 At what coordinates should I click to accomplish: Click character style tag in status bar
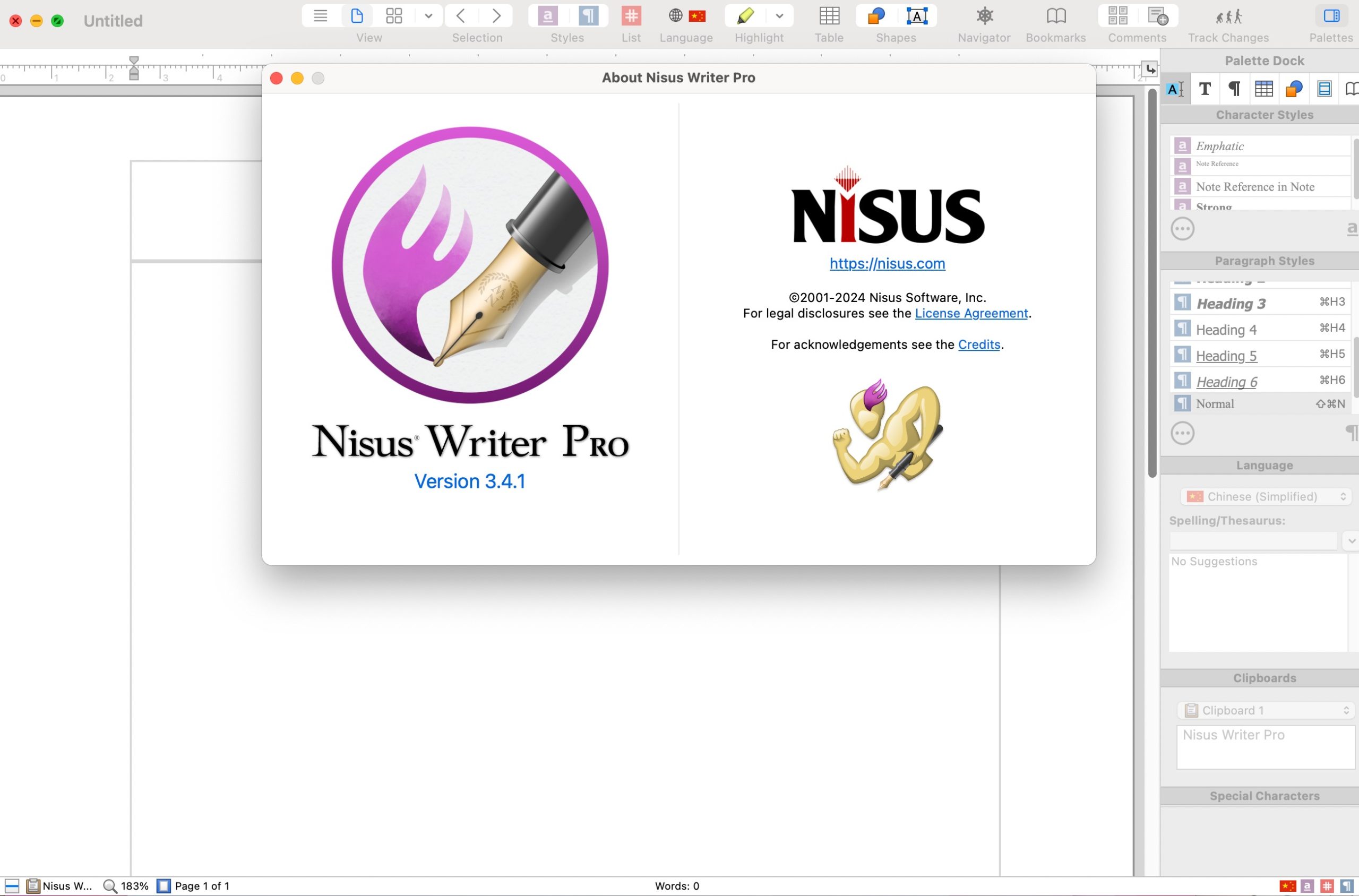tap(1307, 886)
